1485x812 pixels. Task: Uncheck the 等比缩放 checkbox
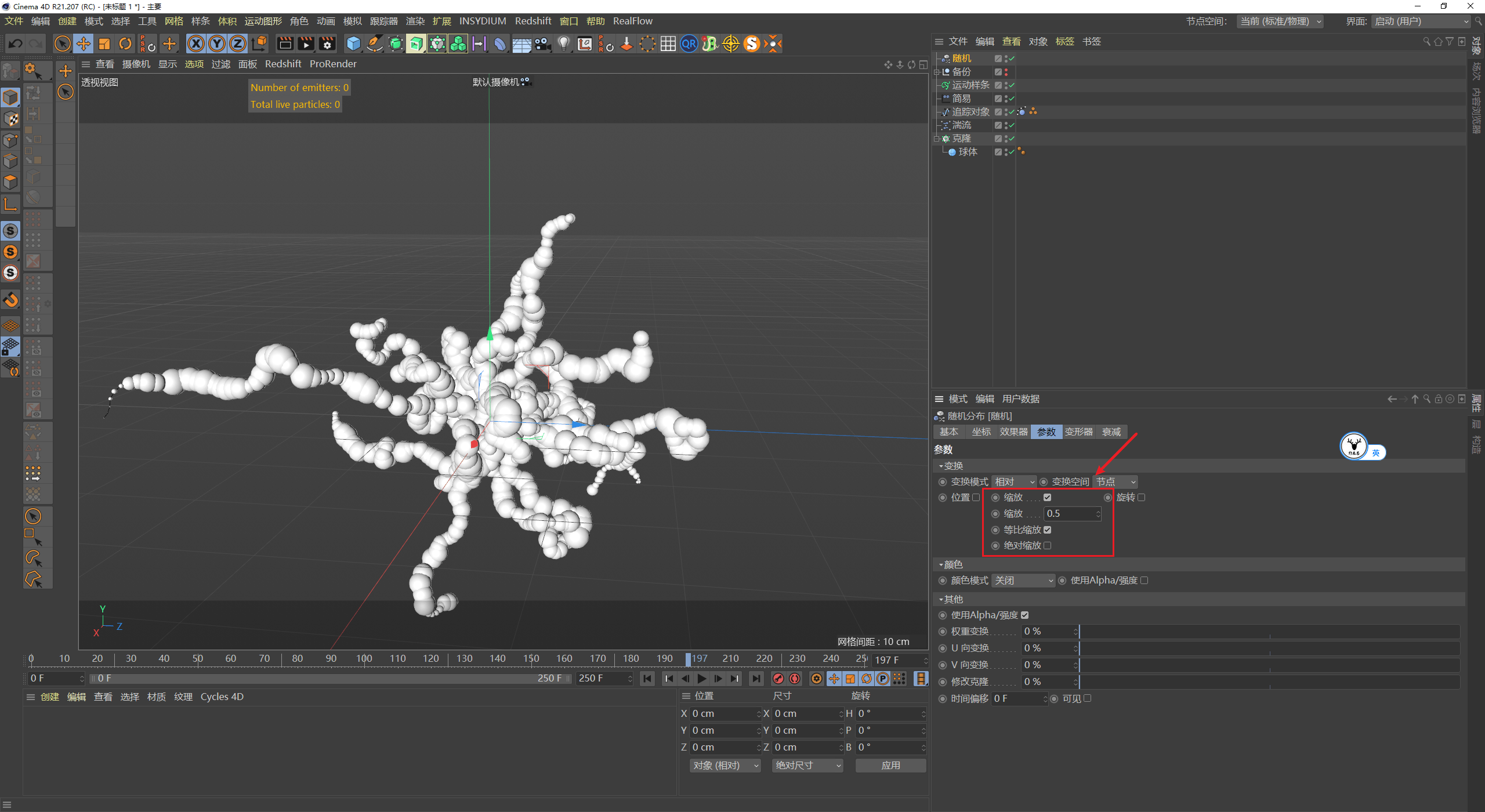pyautogui.click(x=1048, y=530)
